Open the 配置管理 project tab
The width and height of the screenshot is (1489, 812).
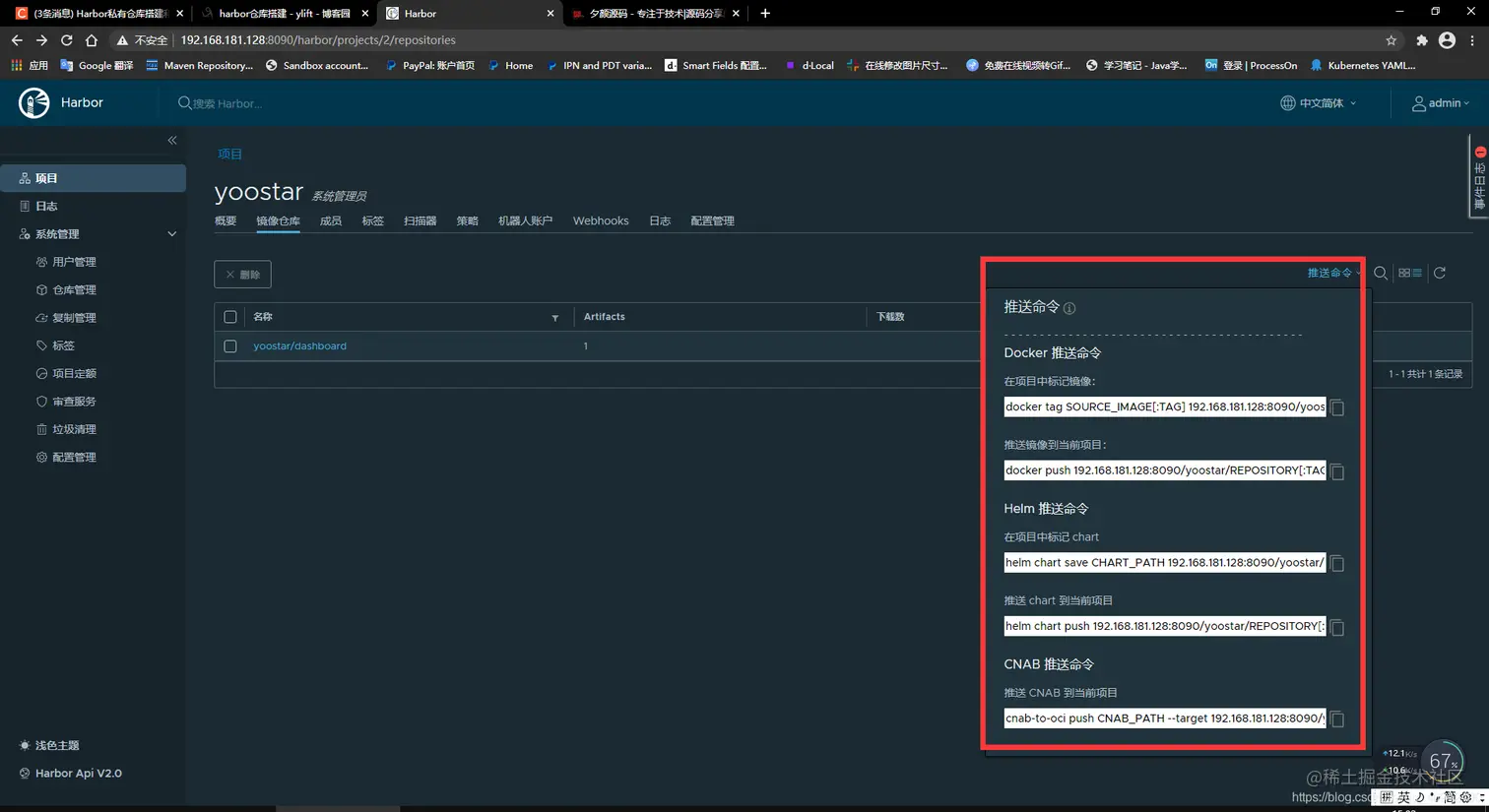point(712,220)
